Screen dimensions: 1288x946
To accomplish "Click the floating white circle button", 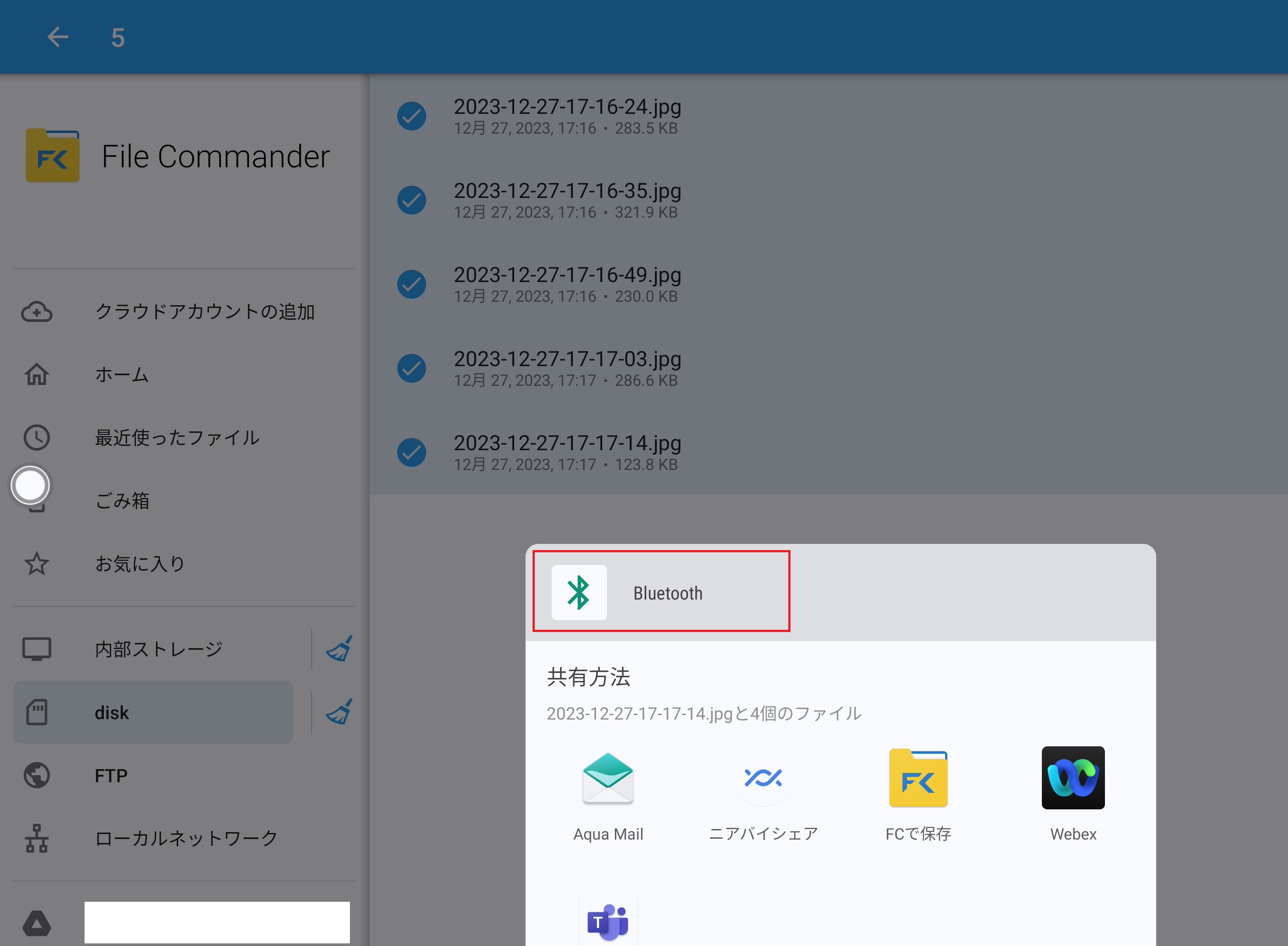I will (30, 486).
